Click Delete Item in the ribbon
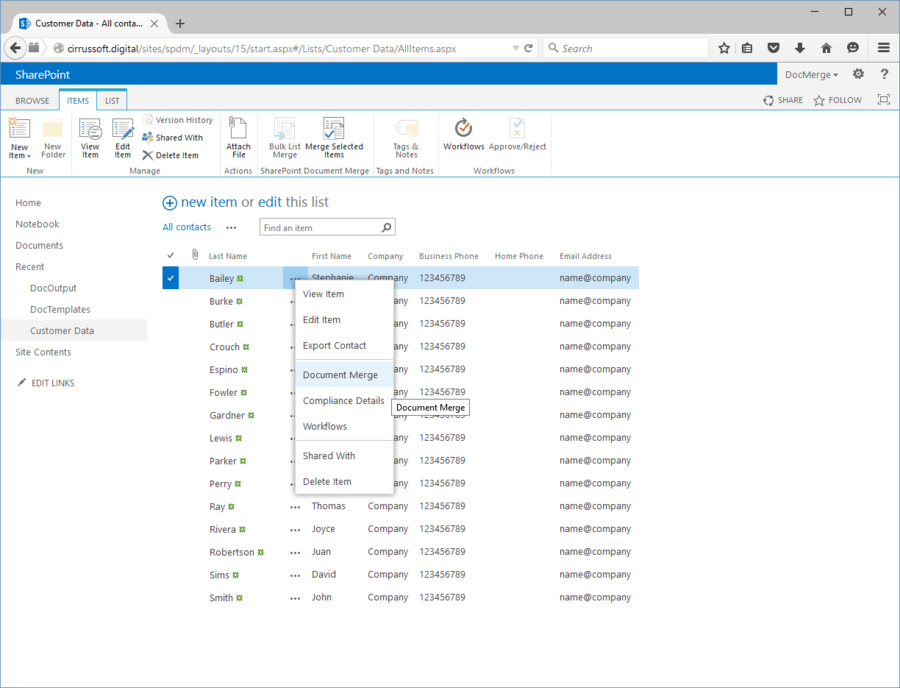This screenshot has height=688, width=900. (170, 156)
